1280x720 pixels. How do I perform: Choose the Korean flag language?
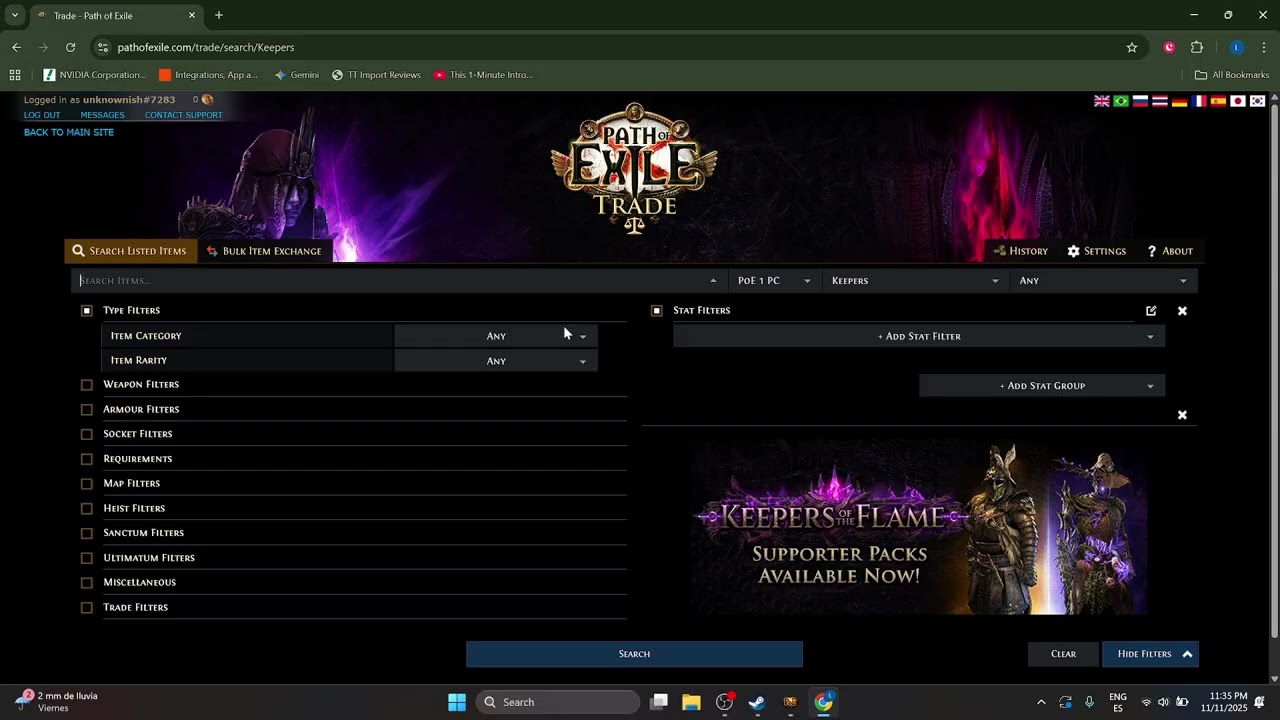click(x=1257, y=101)
